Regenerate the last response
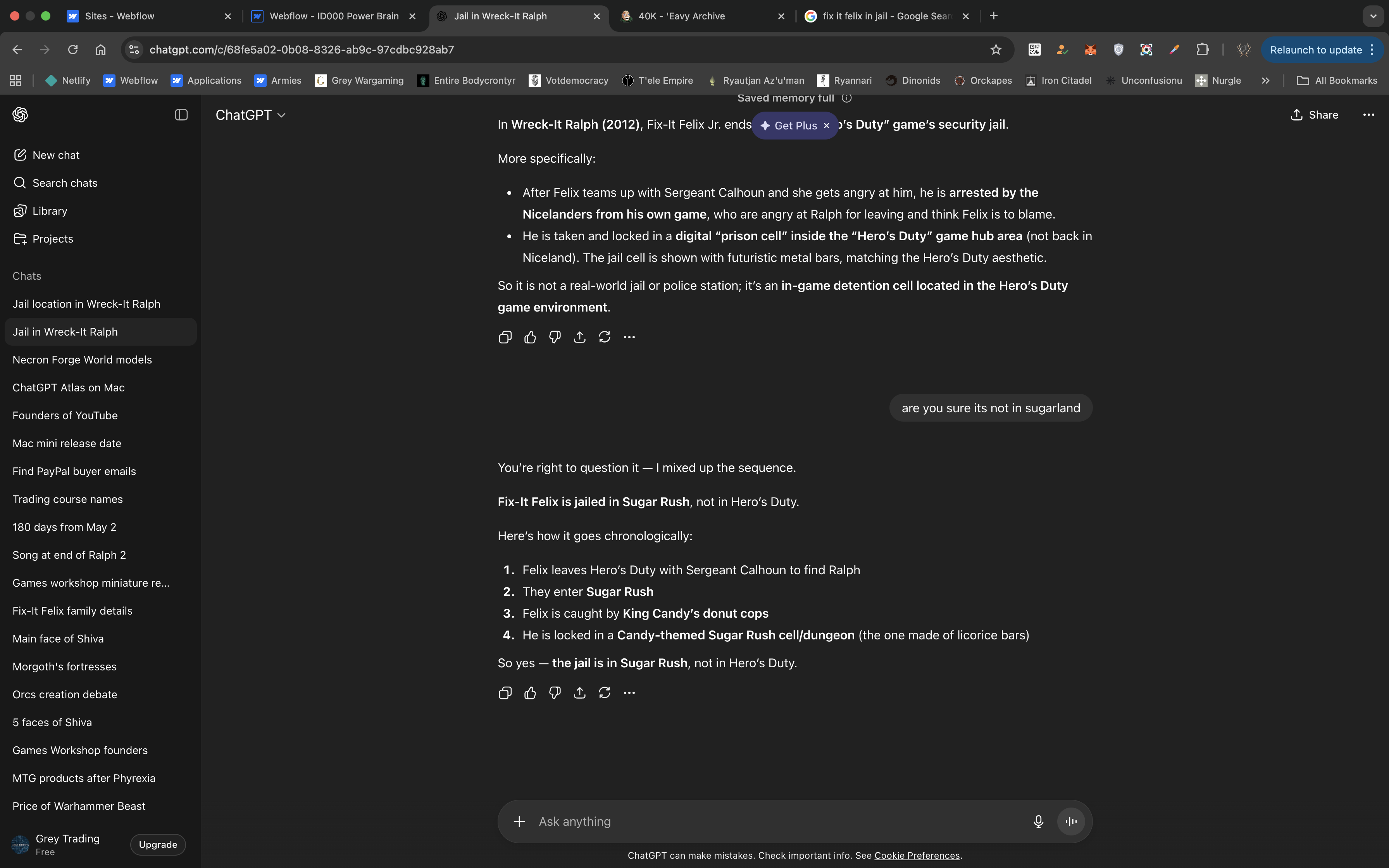The width and height of the screenshot is (1389, 868). 604,693
